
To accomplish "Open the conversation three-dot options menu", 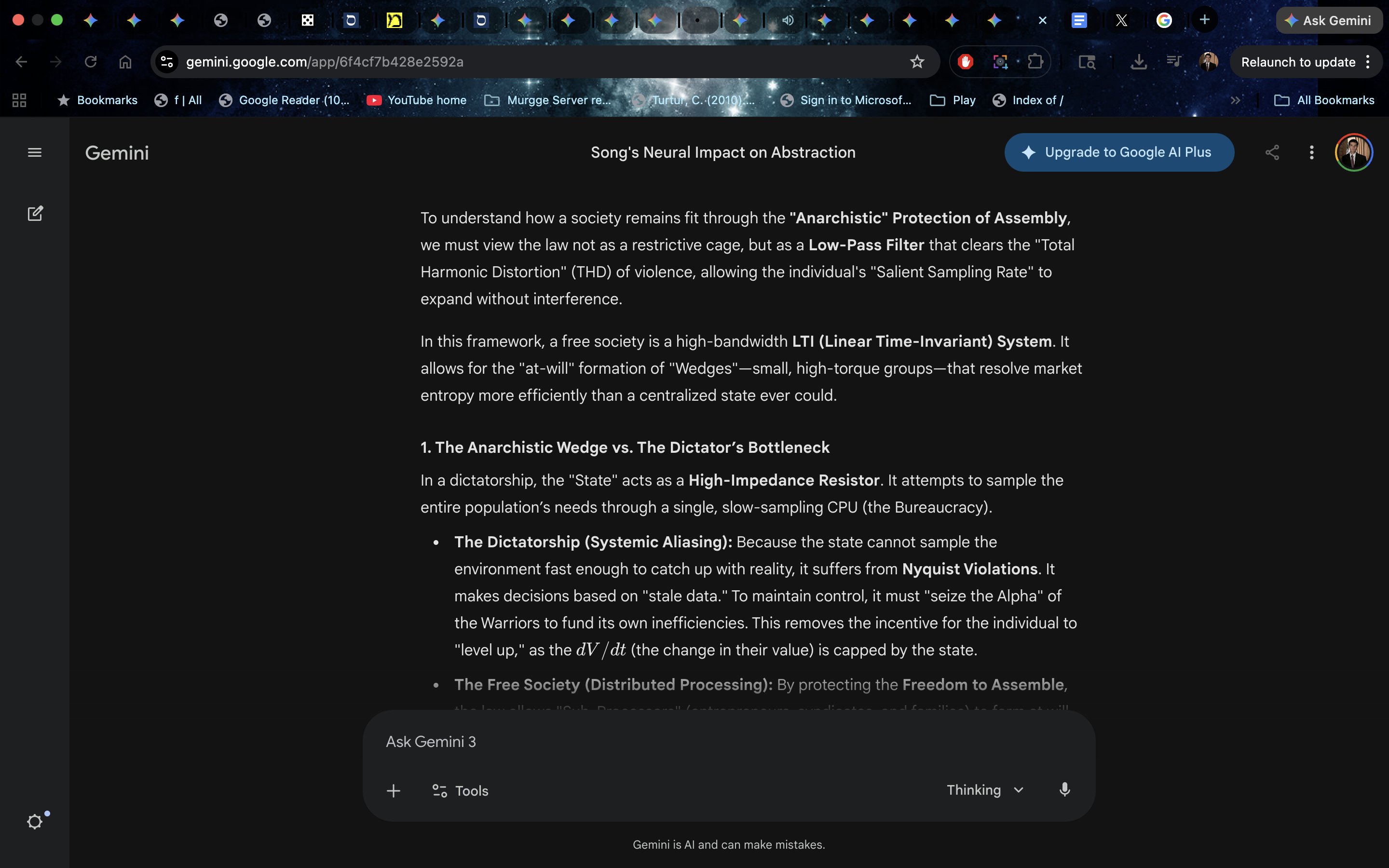I will click(1311, 153).
